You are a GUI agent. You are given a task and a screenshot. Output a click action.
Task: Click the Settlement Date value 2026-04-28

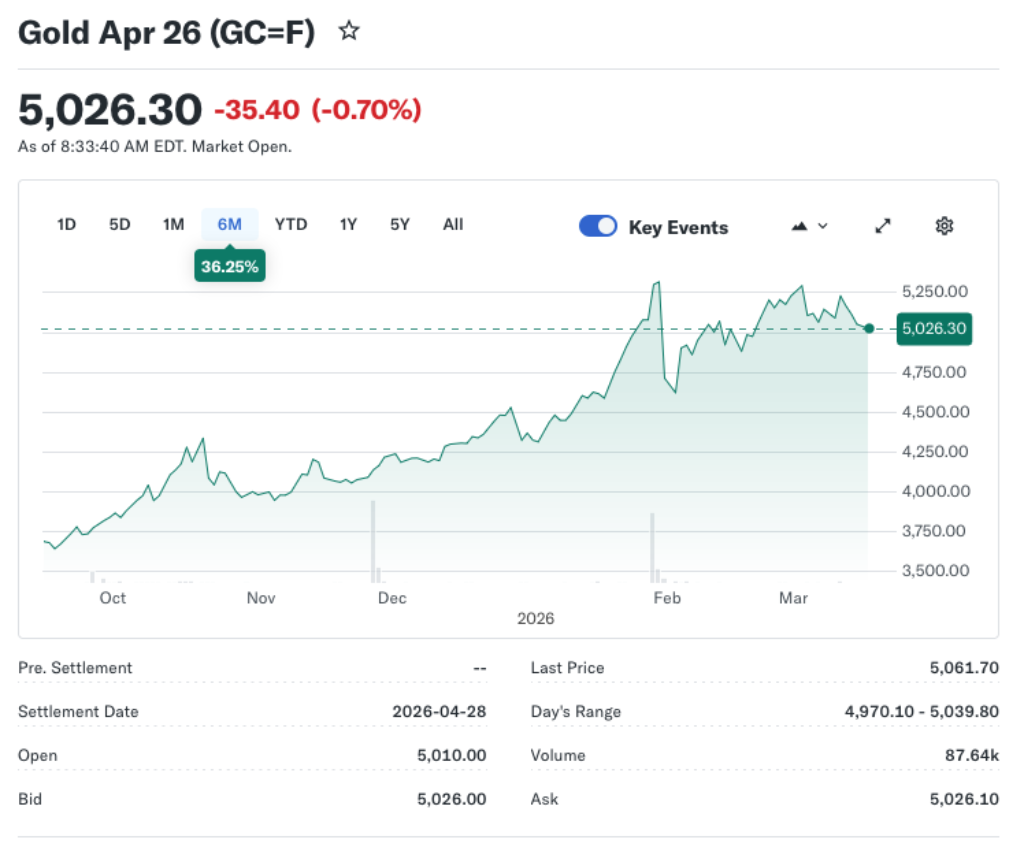coord(440,711)
